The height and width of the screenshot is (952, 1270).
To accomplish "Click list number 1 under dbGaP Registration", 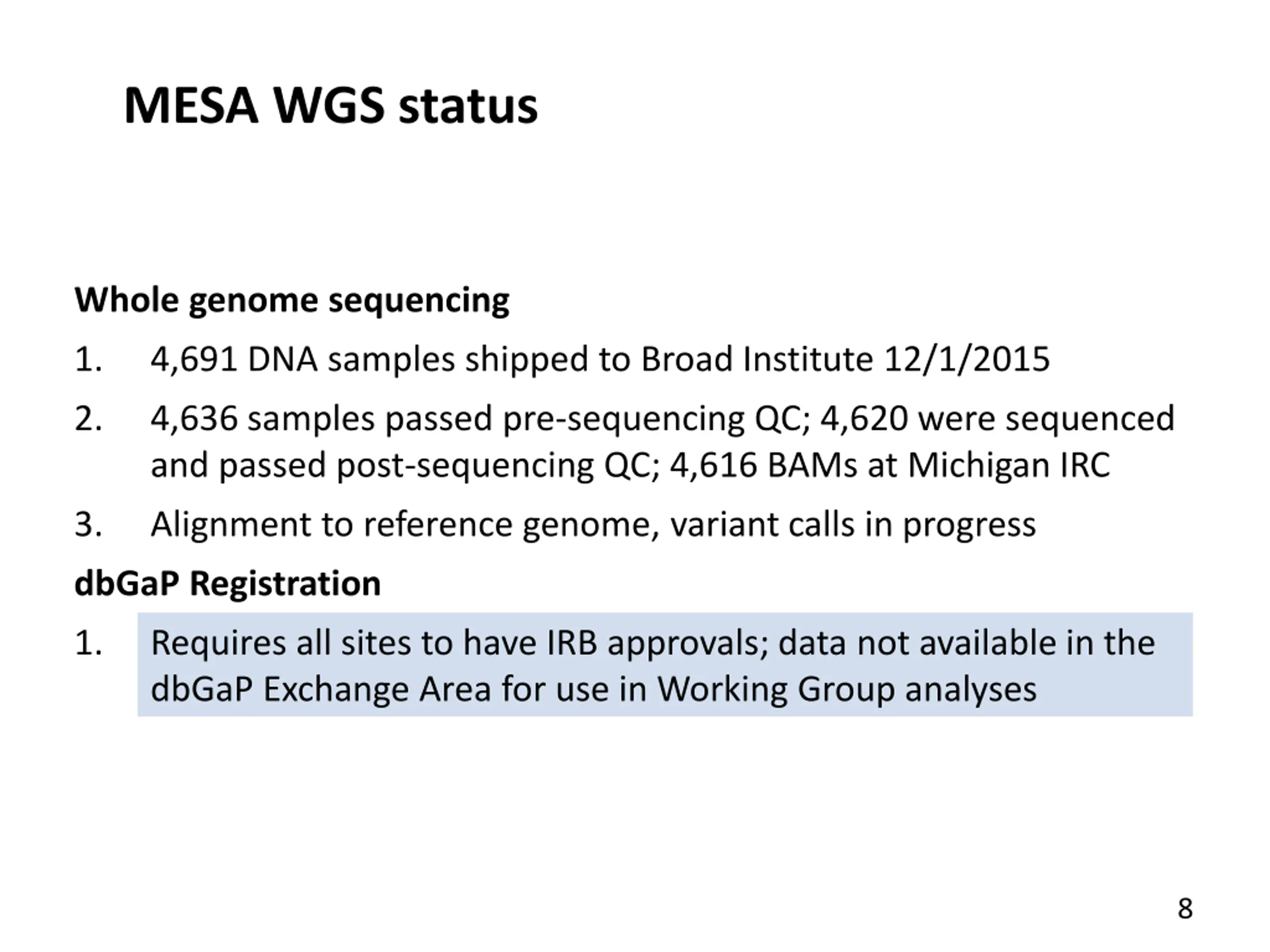I will (x=88, y=643).
